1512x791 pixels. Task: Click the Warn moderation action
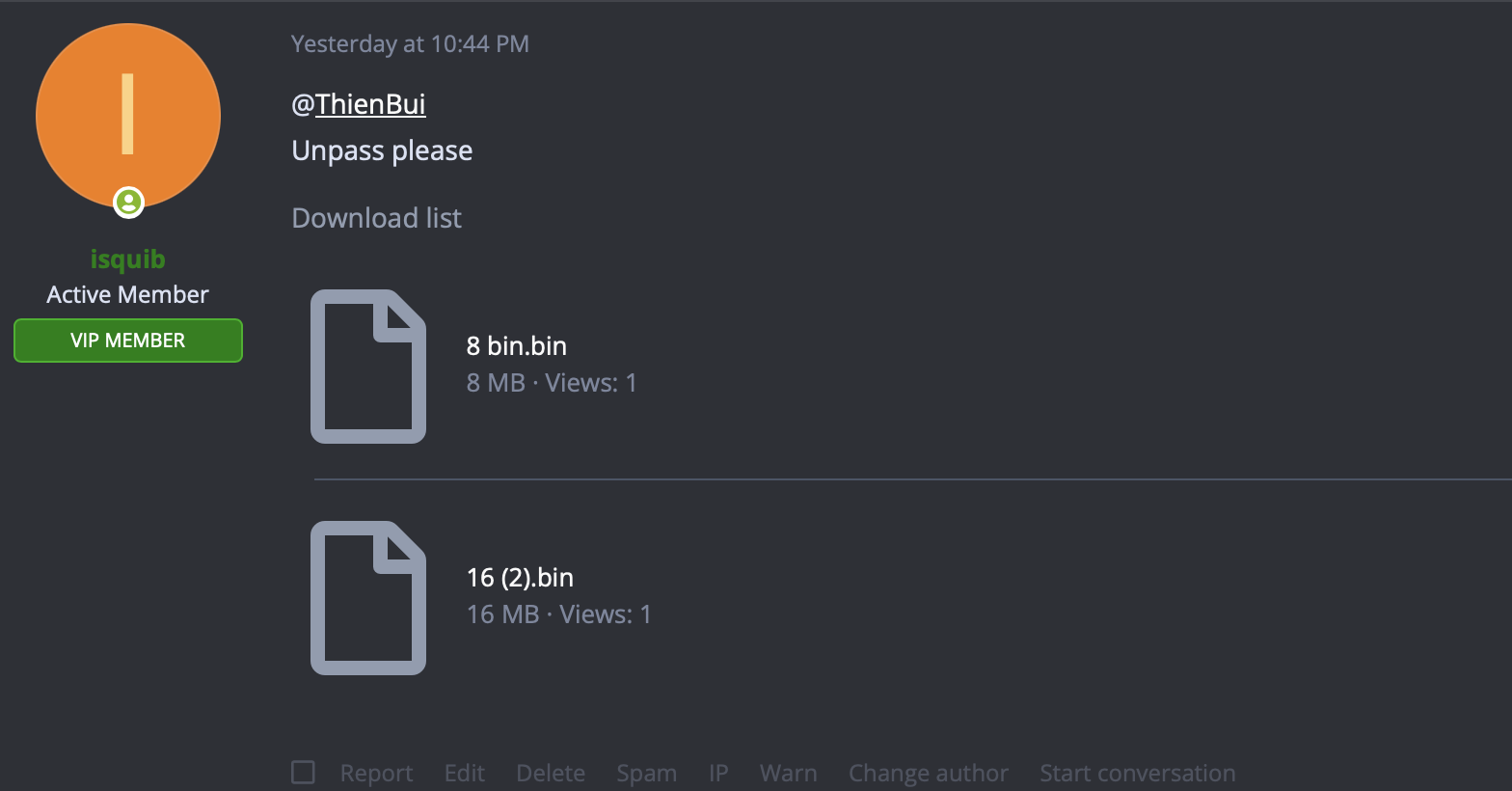coord(788,772)
